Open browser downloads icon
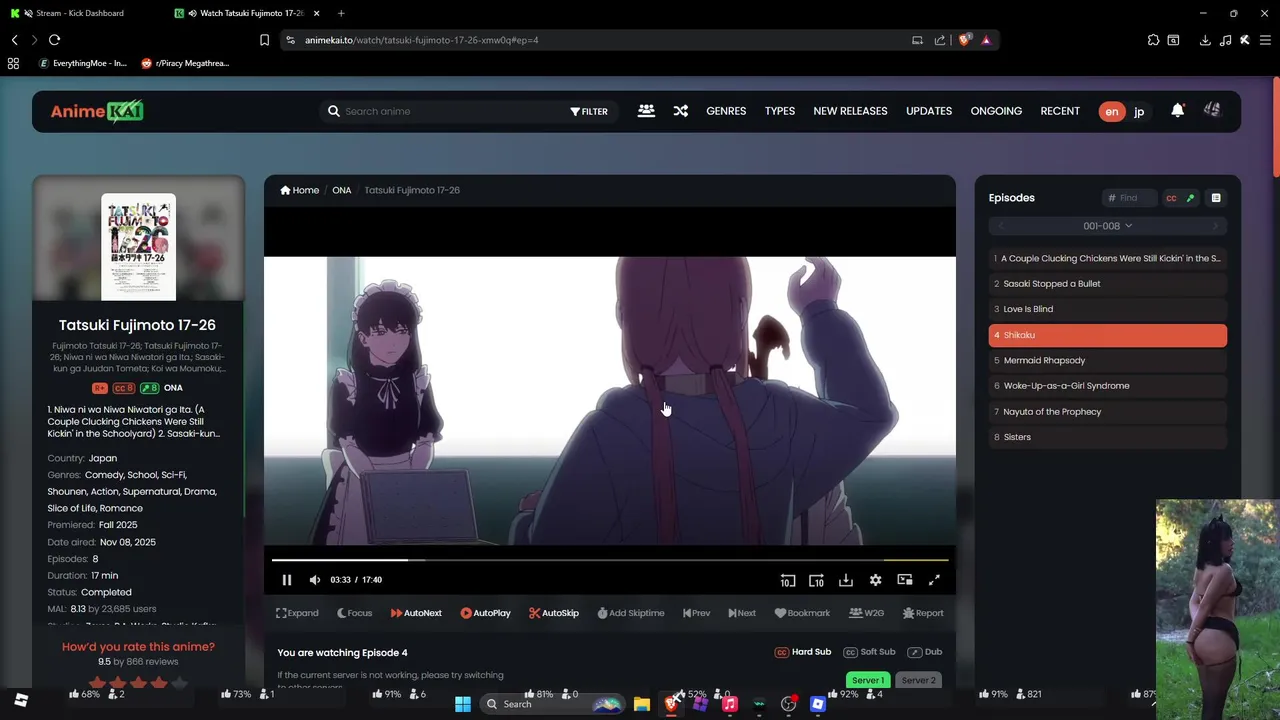 coord(1205,40)
